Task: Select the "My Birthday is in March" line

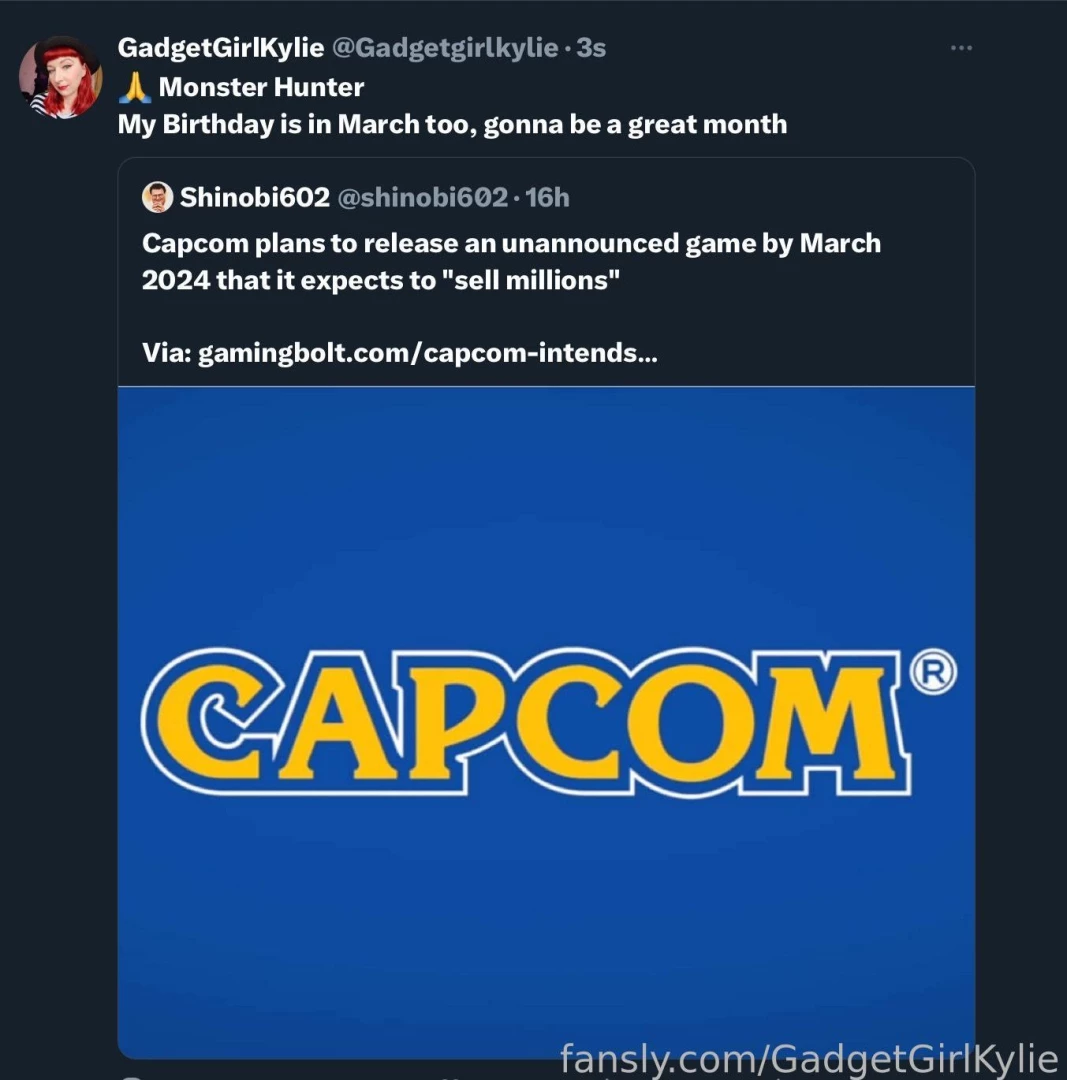Action: click(452, 124)
